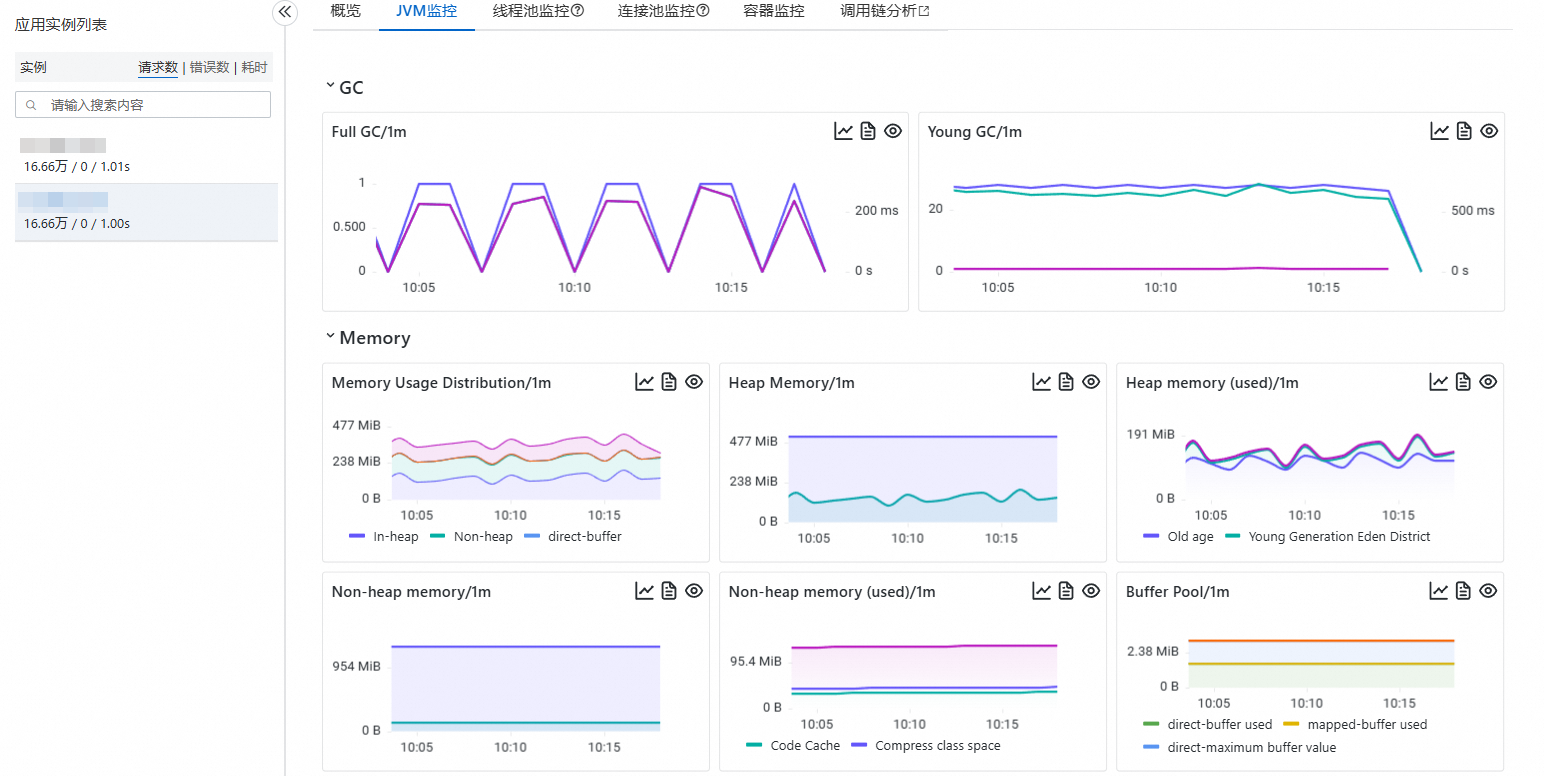The image size is (1544, 776).
Task: Open document icon for Memory Usage Distribution/1m
Action: [x=669, y=382]
